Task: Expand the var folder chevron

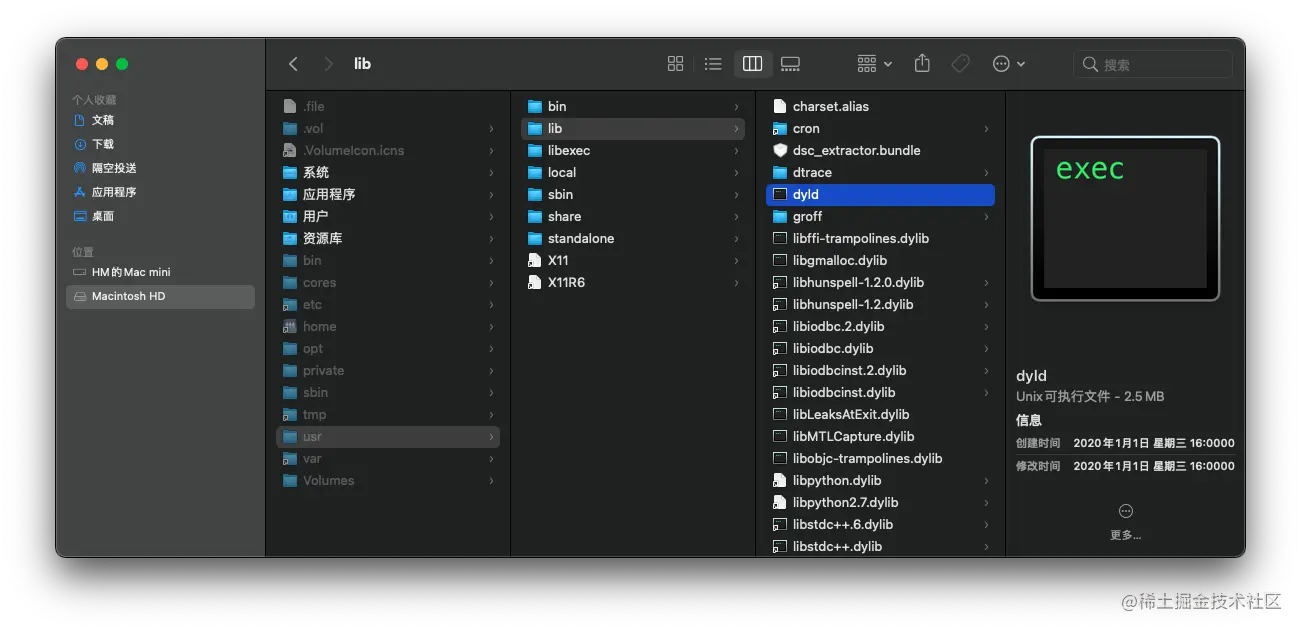Action: tap(491, 458)
